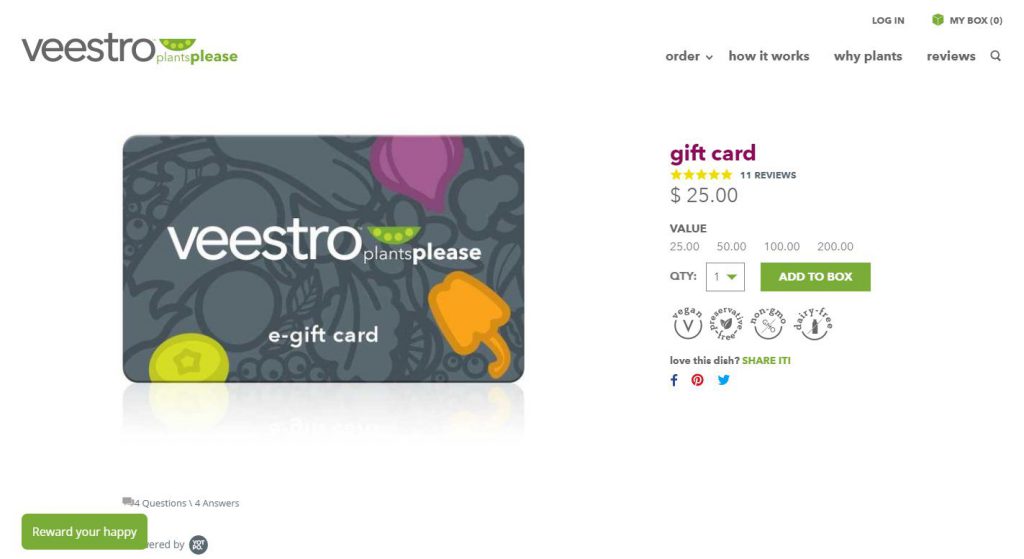The width and height of the screenshot is (1024, 559).
Task: Click the search magnifier icon
Action: (x=995, y=56)
